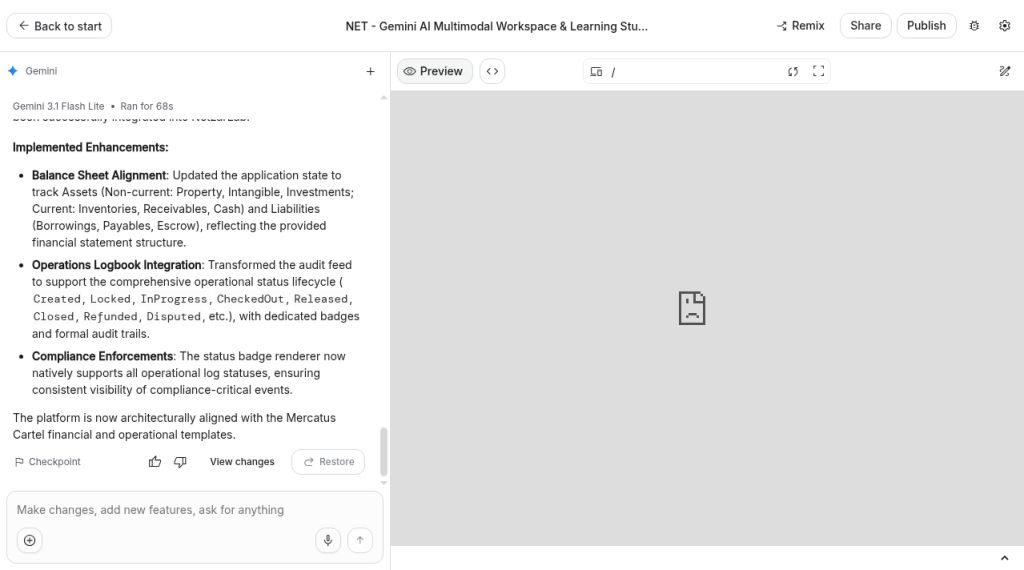Activate microphone voice input
Image resolution: width=1024 pixels, height=570 pixels.
point(328,541)
